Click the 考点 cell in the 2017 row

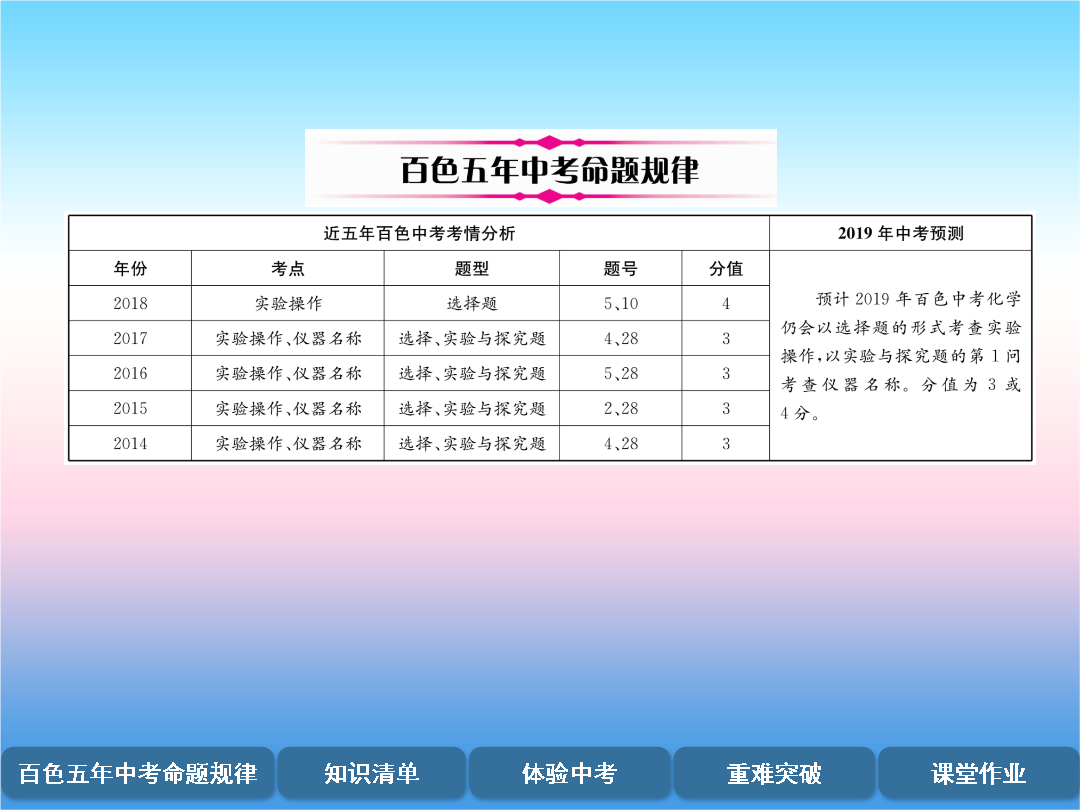[288, 338]
